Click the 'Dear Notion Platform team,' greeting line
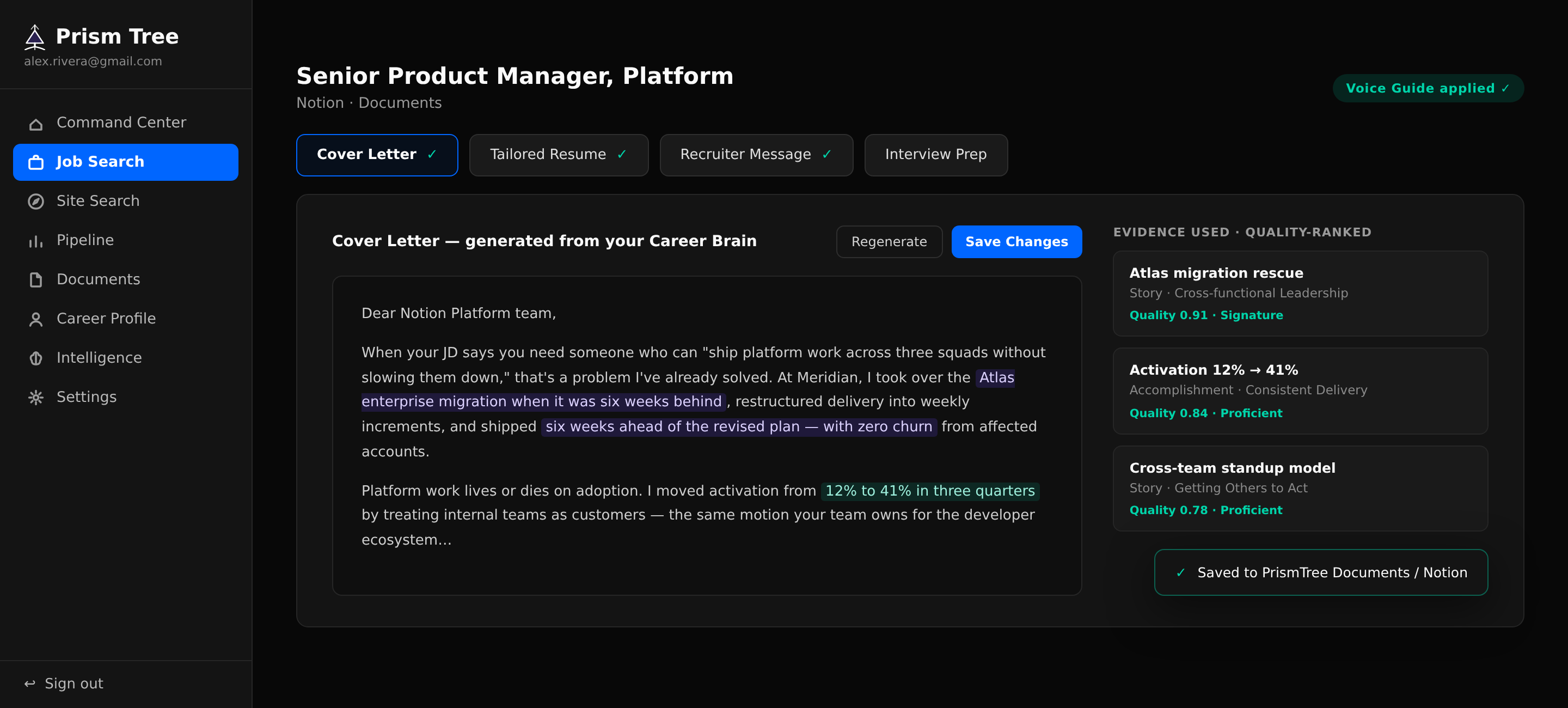This screenshot has height=708, width=1568. [x=458, y=314]
